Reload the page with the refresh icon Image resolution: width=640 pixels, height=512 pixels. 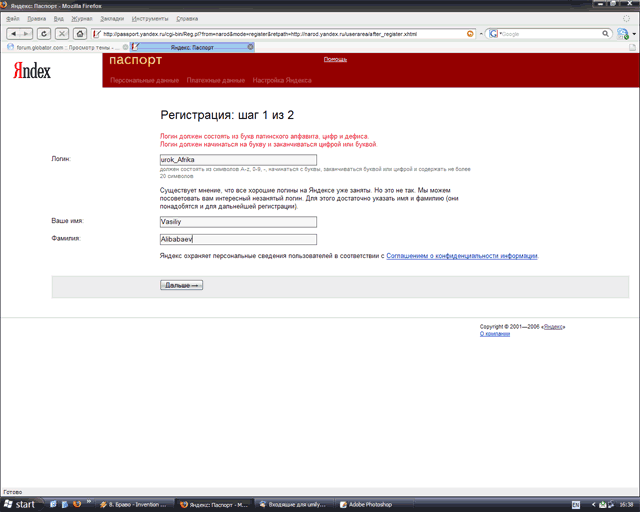click(x=44, y=34)
